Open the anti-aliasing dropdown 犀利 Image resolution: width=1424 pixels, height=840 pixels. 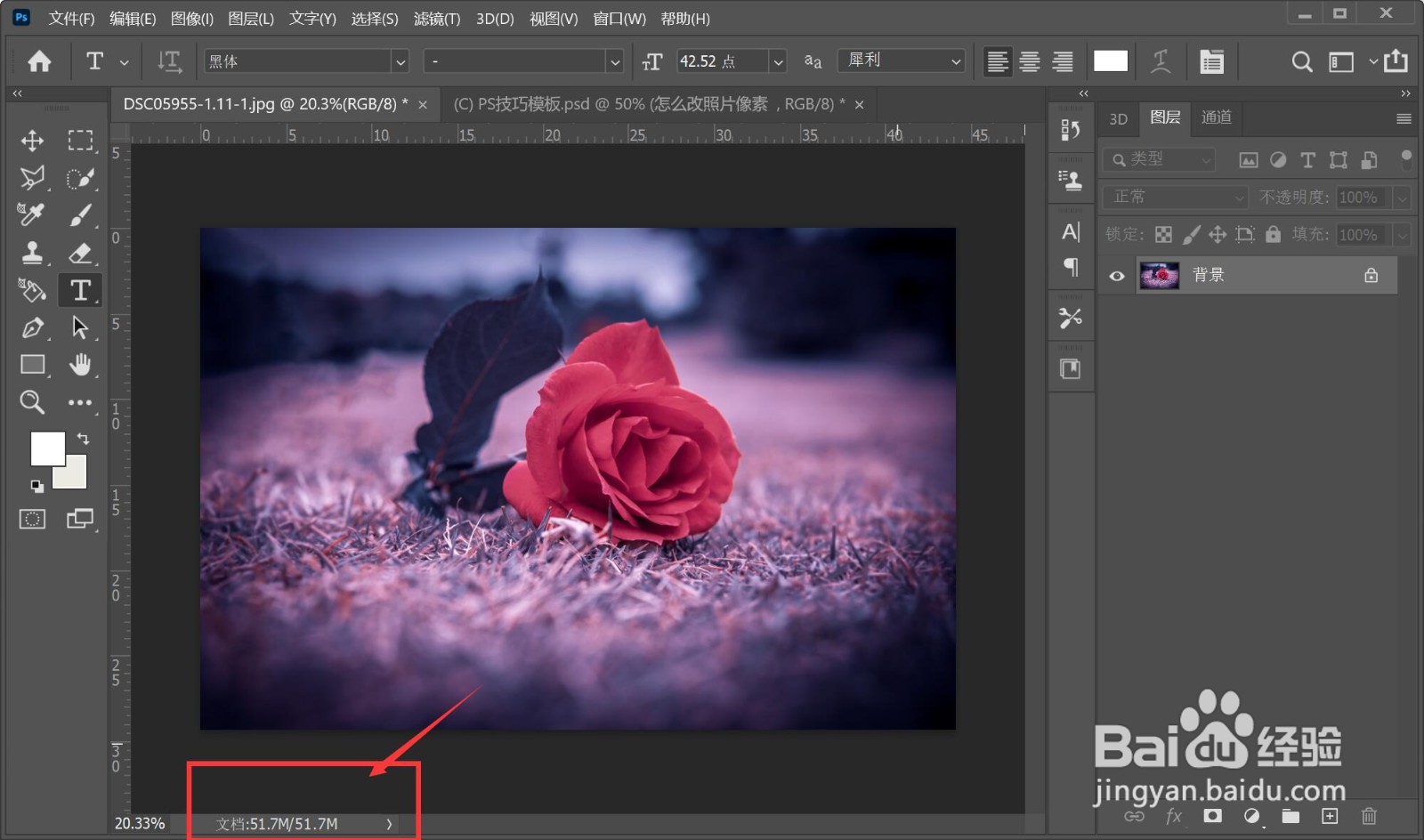pyautogui.click(x=902, y=61)
